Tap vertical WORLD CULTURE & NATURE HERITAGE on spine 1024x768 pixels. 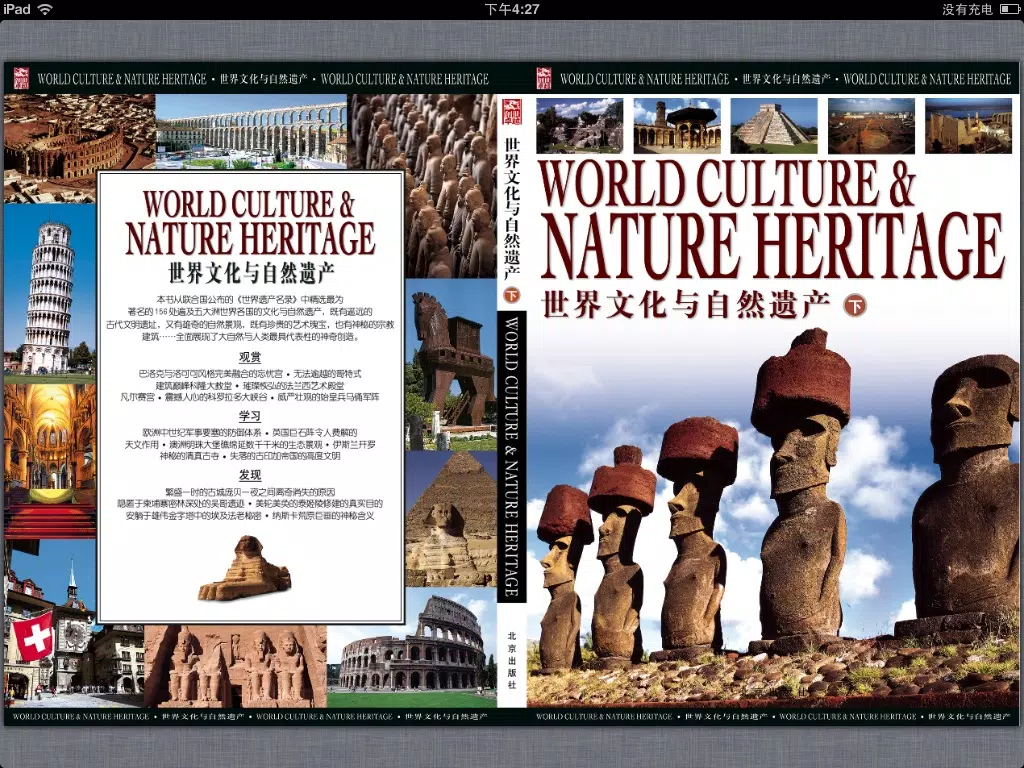coord(512,456)
